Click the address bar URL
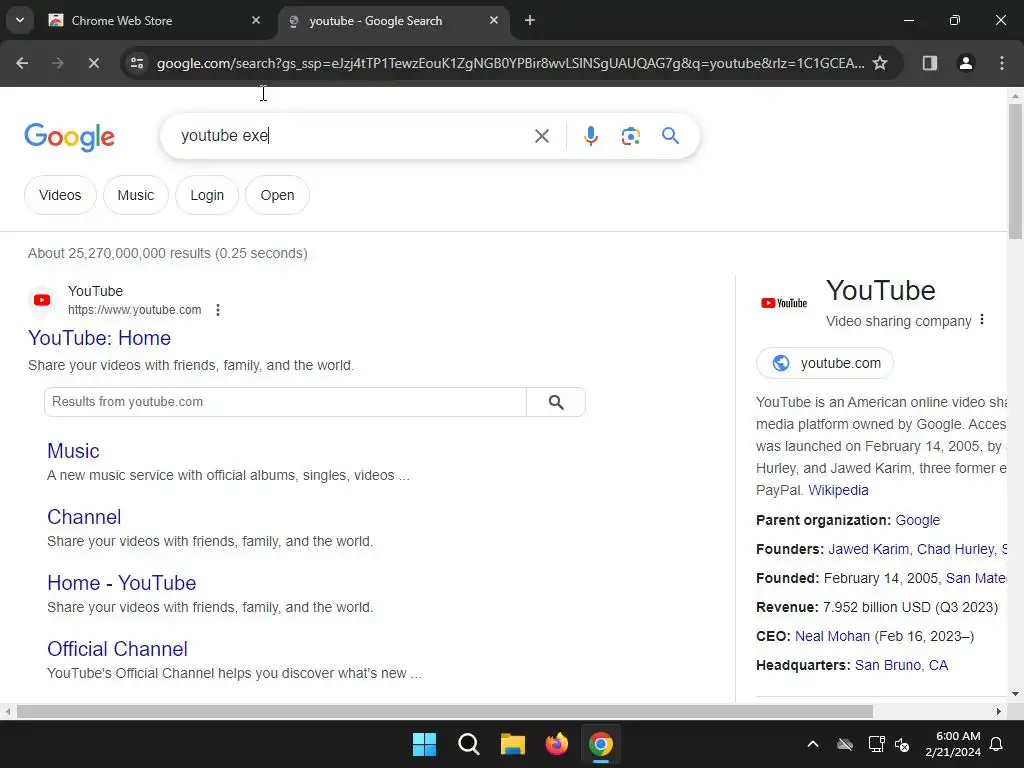The width and height of the screenshot is (1024, 768). [511, 63]
